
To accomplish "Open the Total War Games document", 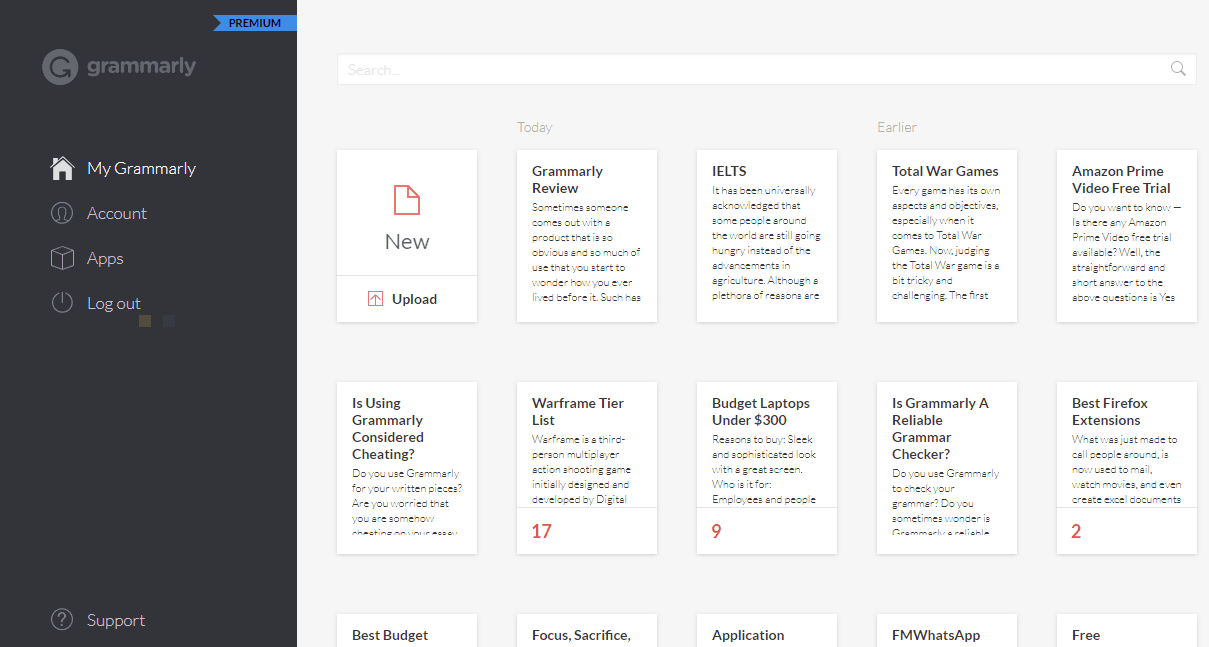I will [x=947, y=236].
